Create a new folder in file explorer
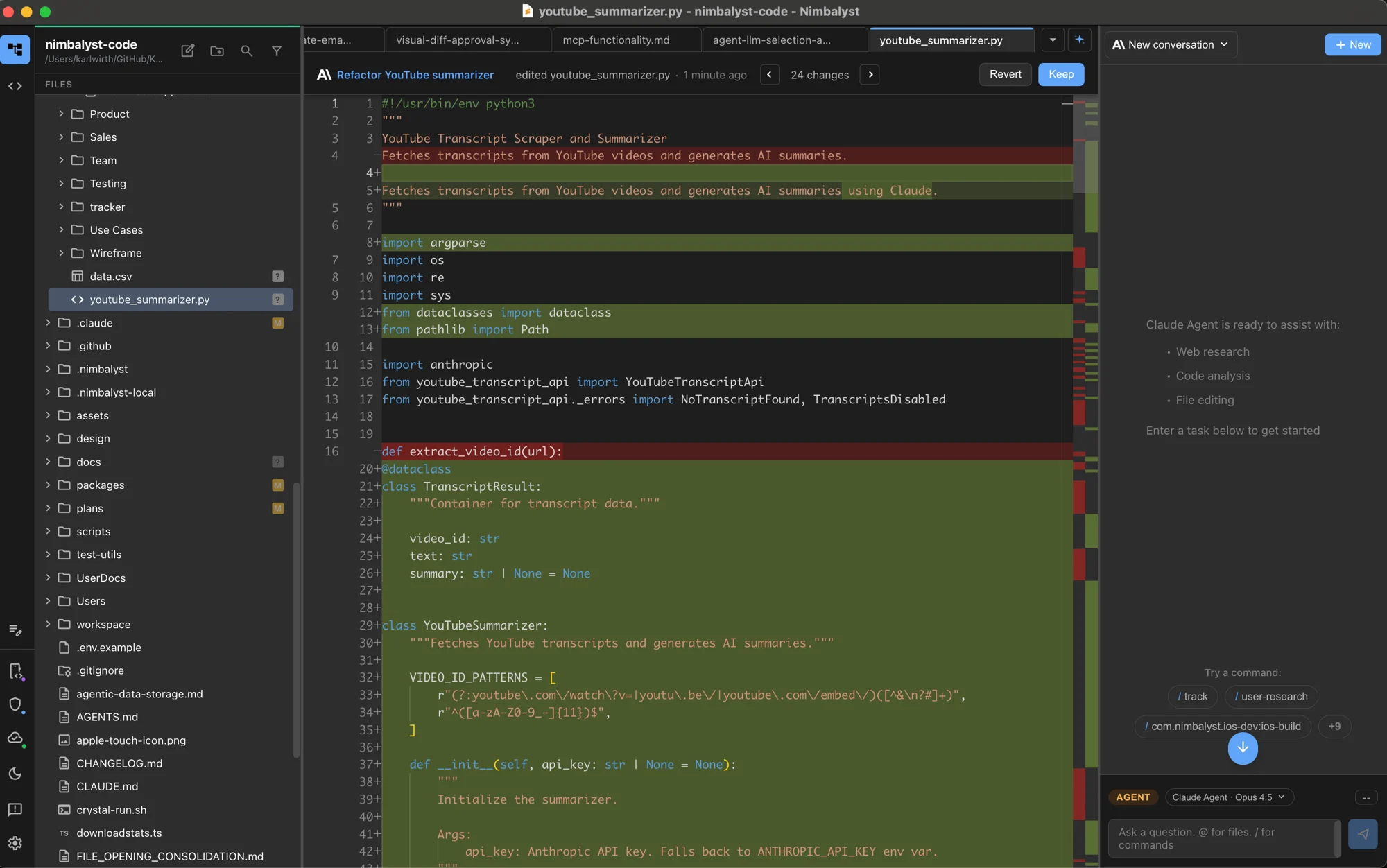1387x868 pixels. point(217,51)
